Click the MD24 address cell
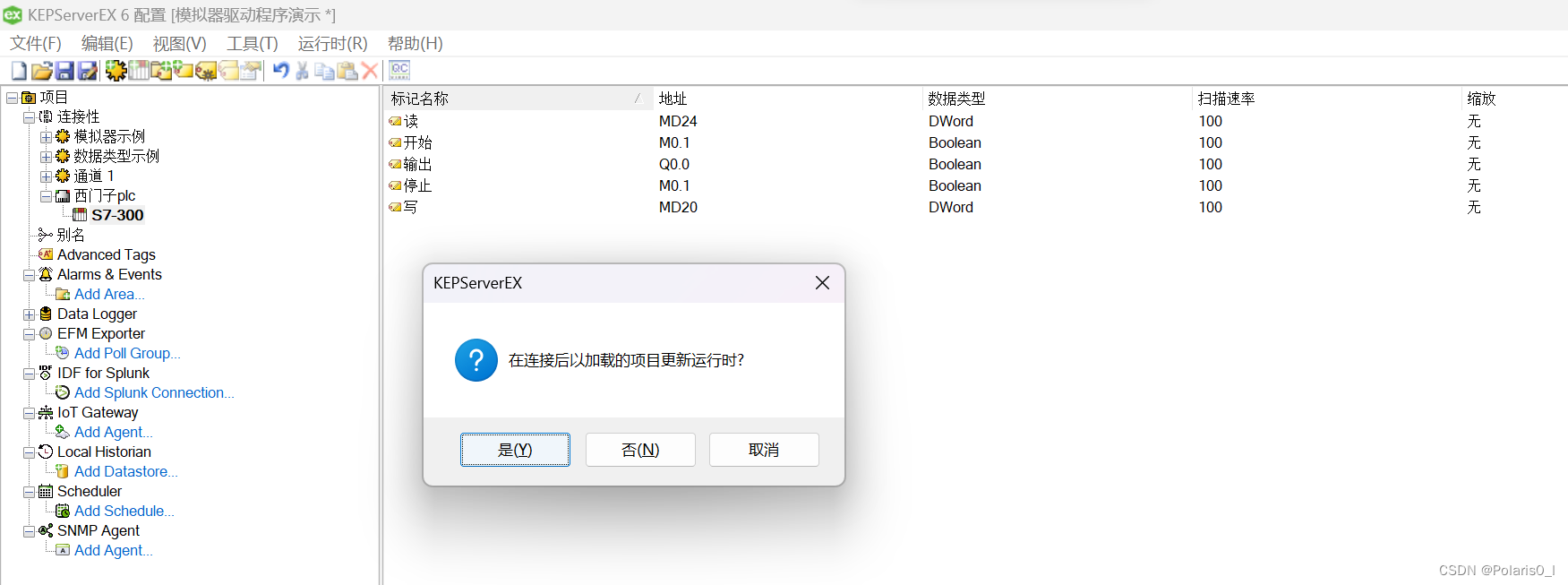This screenshot has width=1568, height=585. point(678,121)
